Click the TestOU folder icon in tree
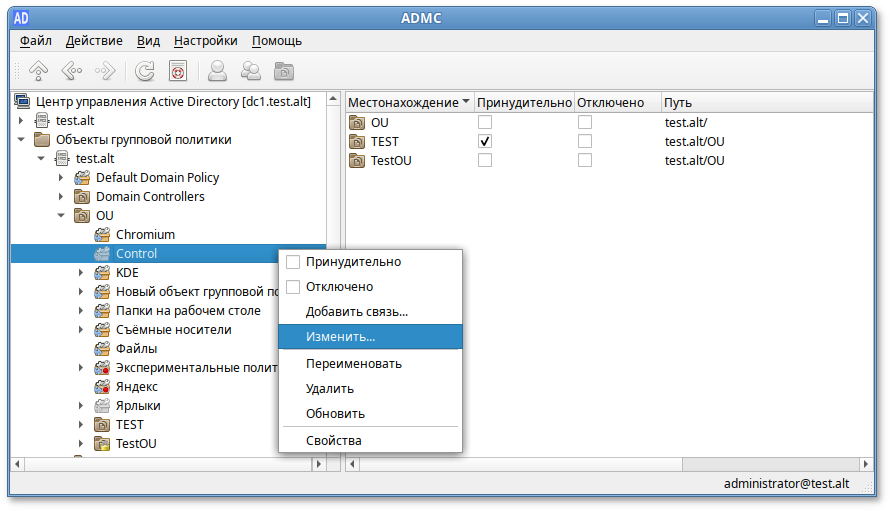 (x=102, y=444)
